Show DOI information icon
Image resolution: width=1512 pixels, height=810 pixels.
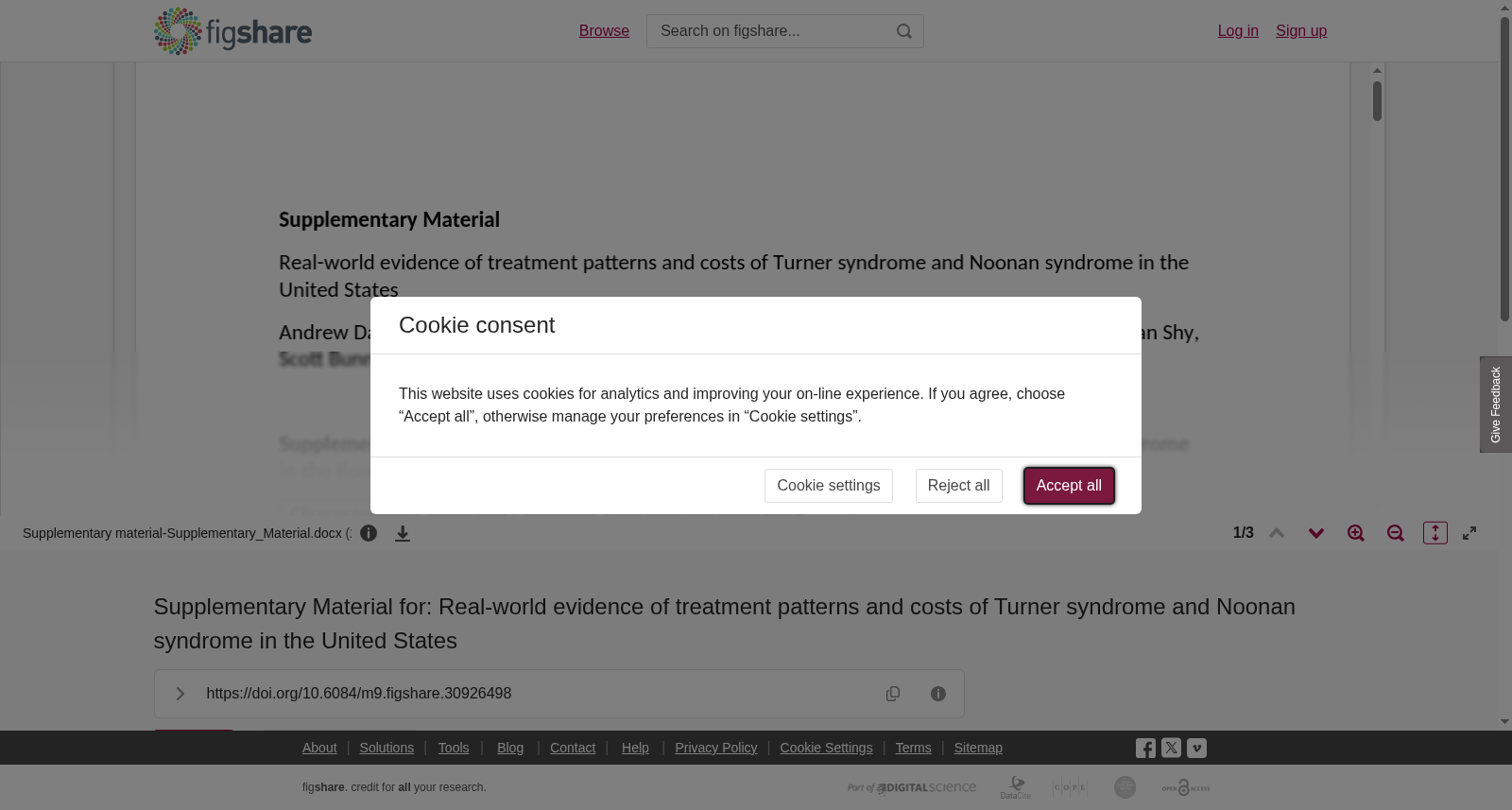click(938, 694)
